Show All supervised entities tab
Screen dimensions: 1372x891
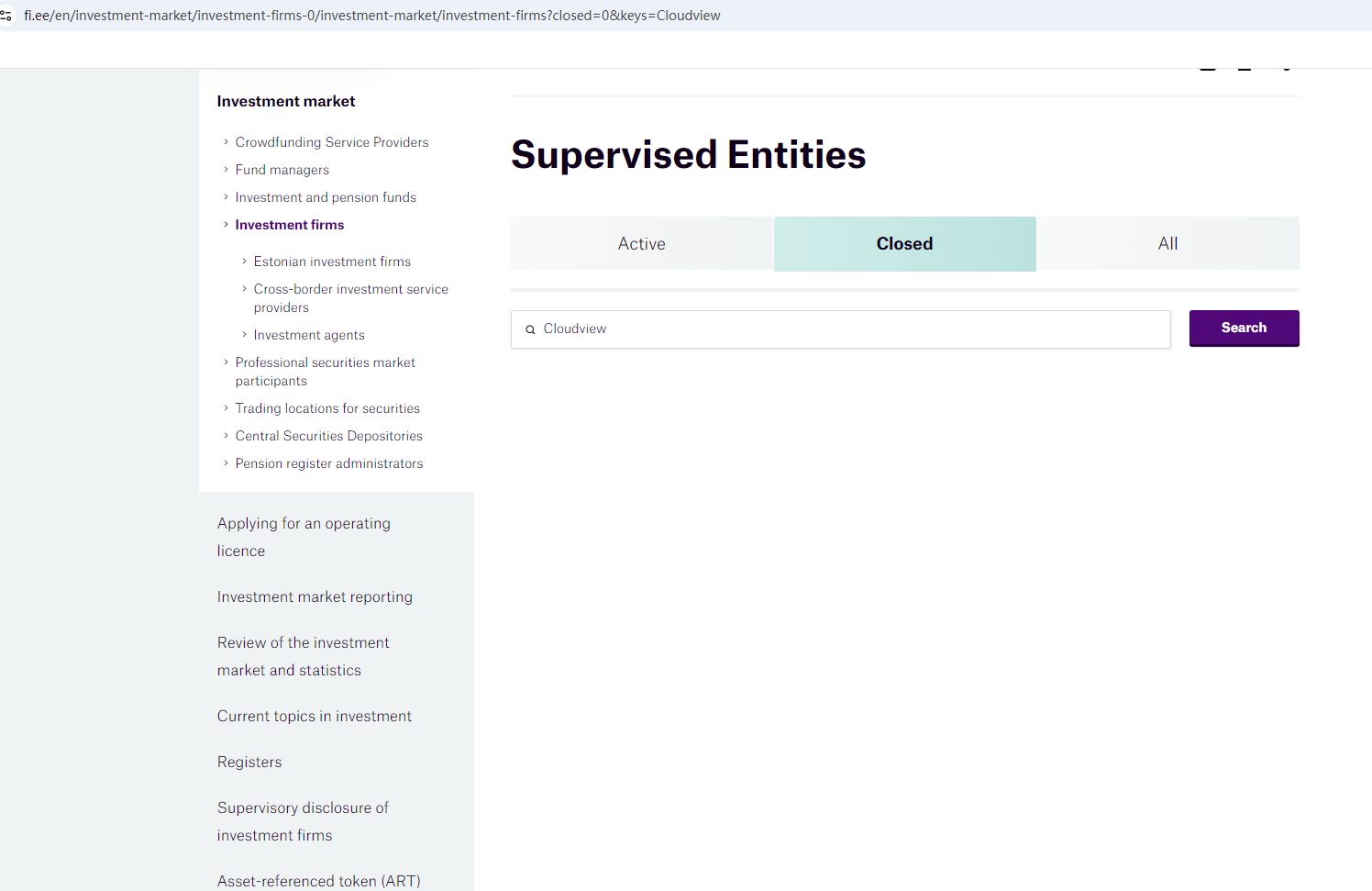tap(1167, 244)
